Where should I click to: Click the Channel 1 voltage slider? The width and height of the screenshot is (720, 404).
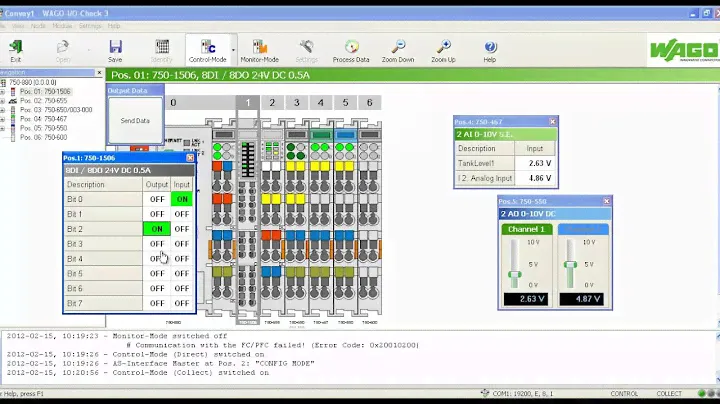515,272
